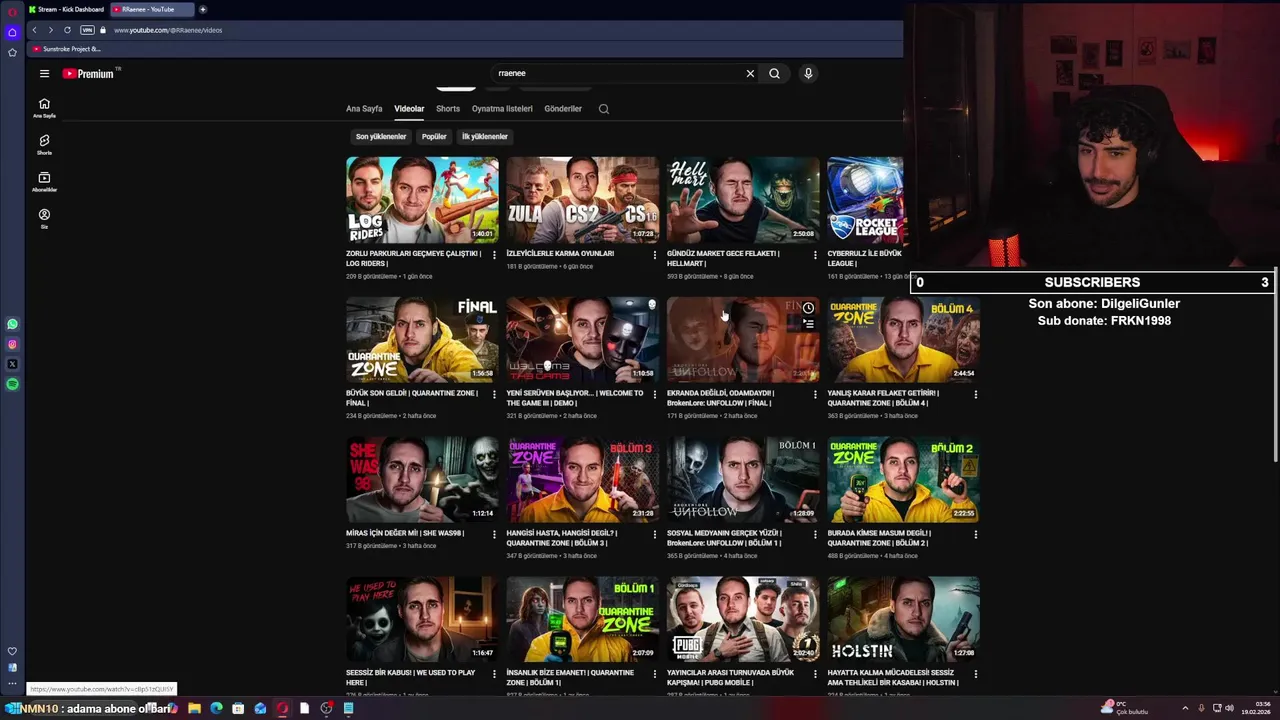
Task: Open Shorts from the left sidebar
Action: tap(44, 145)
